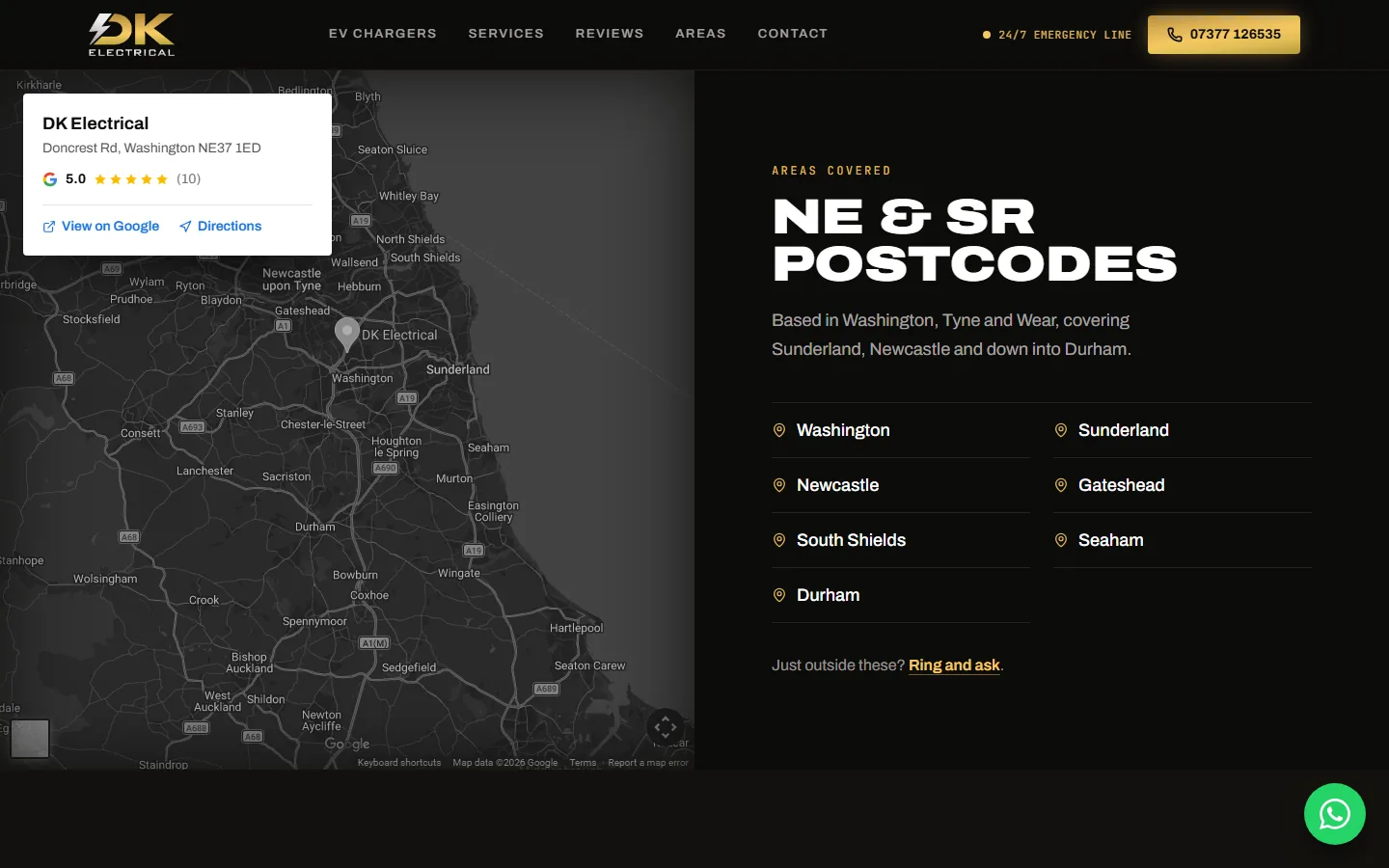Open the WhatsApp chat button
Viewport: 1389px width, 868px height.
pos(1334,814)
